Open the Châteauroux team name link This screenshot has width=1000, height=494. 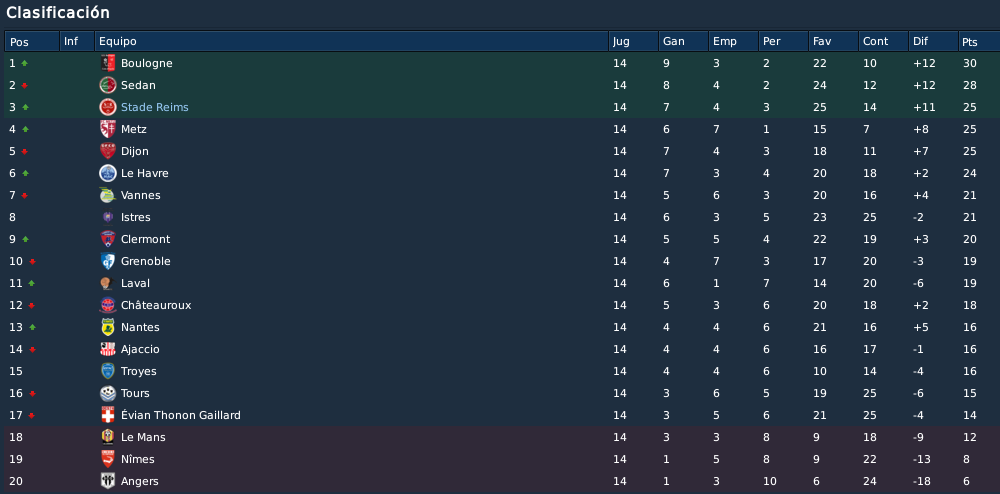coord(156,305)
